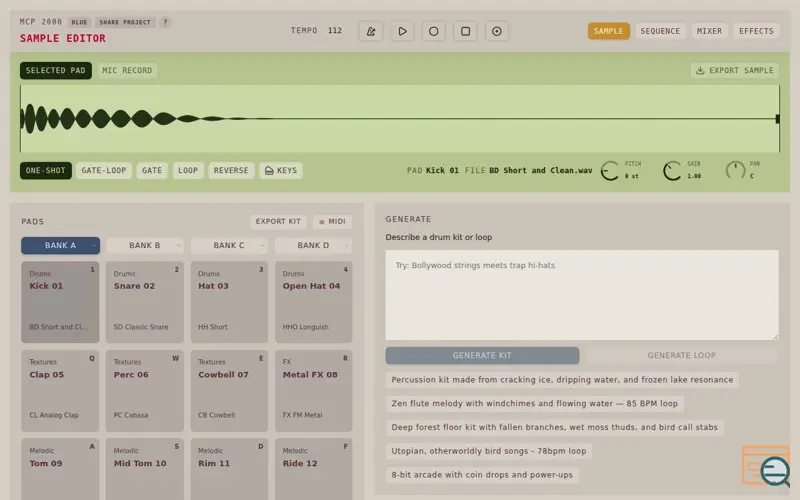
Task: Click the Gain knob
Action: pos(672,170)
